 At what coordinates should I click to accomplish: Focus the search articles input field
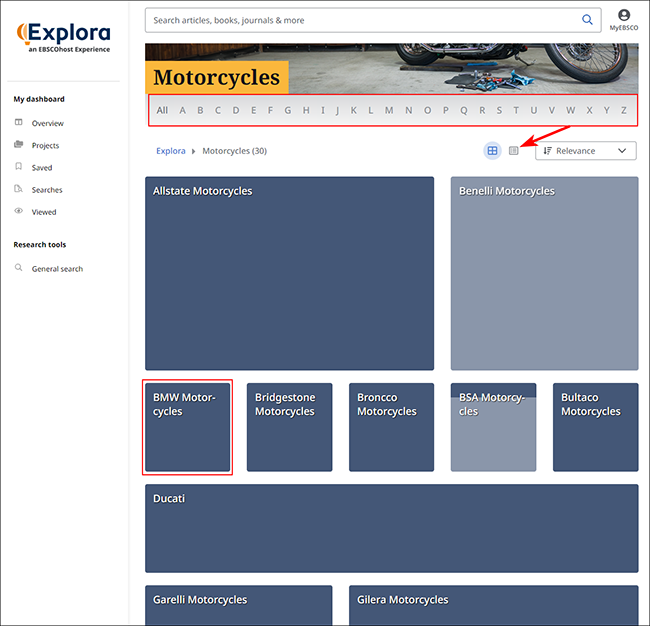click(x=373, y=20)
